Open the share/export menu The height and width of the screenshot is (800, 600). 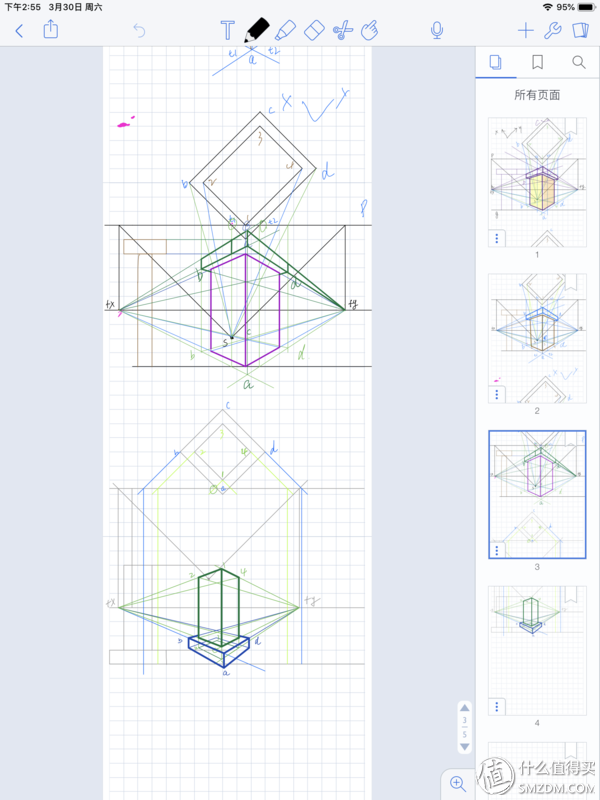51,29
